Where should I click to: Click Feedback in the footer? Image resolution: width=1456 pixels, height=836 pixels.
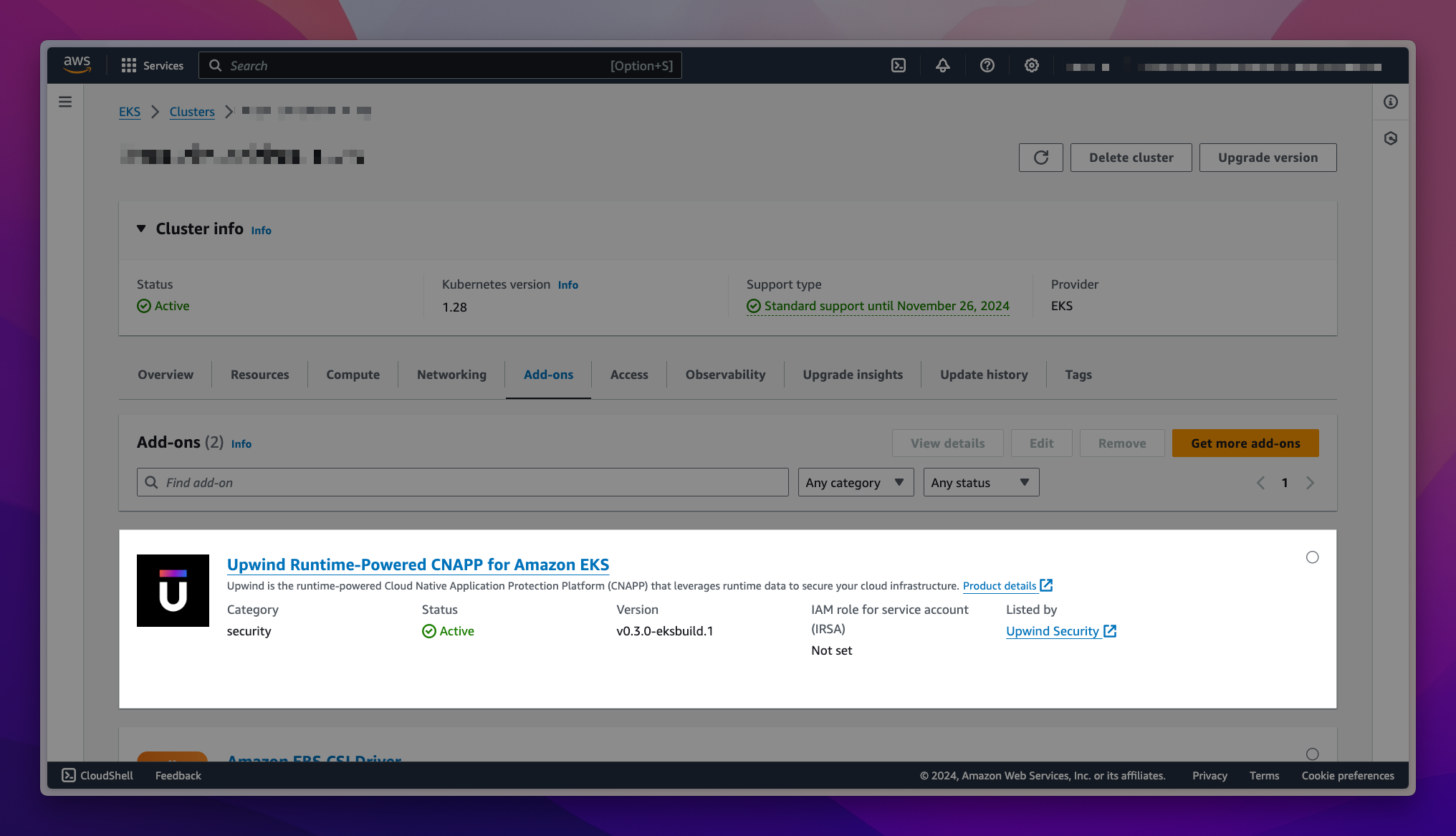pyautogui.click(x=178, y=775)
